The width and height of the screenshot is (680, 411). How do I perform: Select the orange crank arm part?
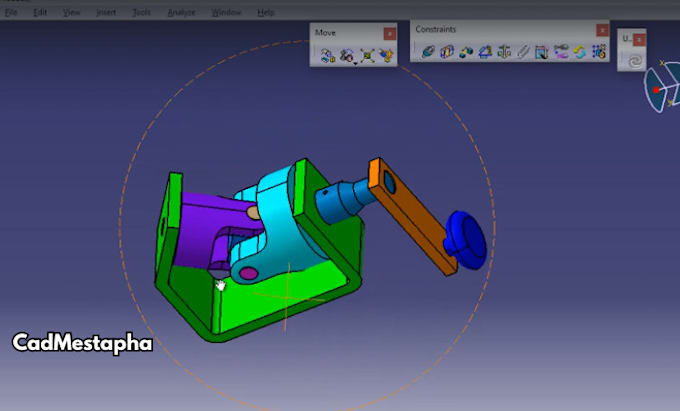(x=416, y=221)
